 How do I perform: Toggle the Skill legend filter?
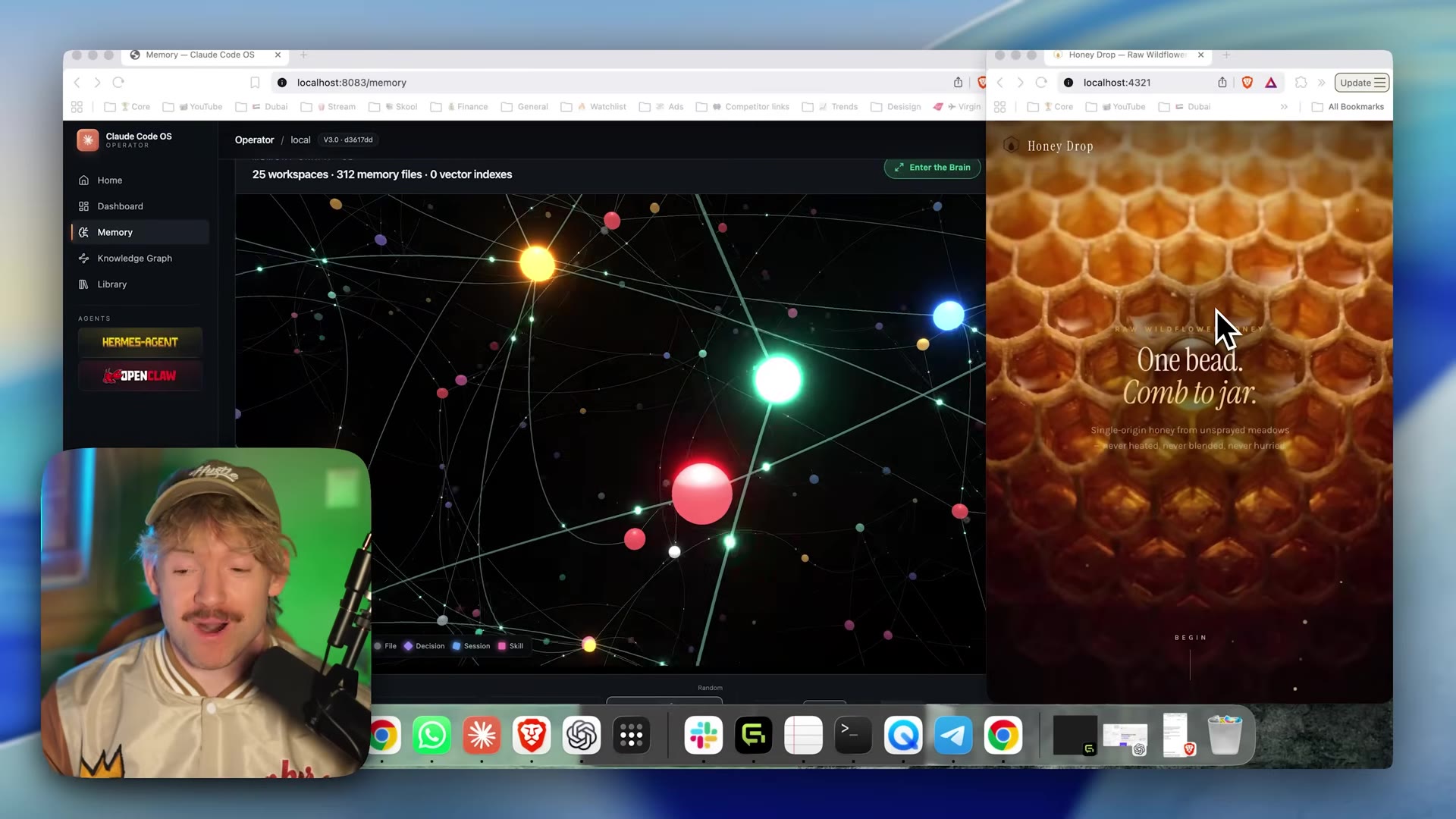510,646
